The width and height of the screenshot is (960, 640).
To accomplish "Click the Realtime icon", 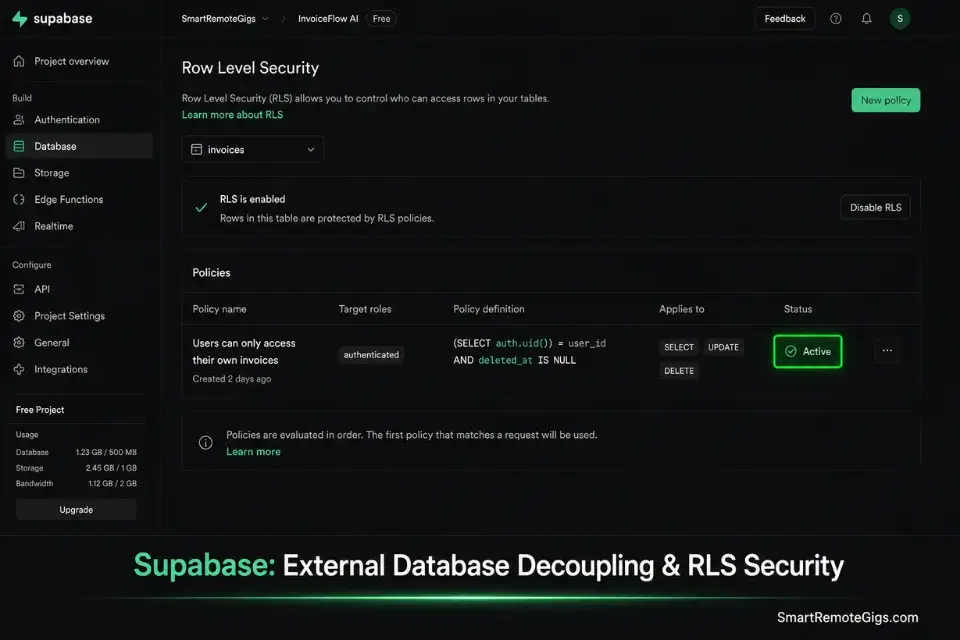I will [19, 226].
